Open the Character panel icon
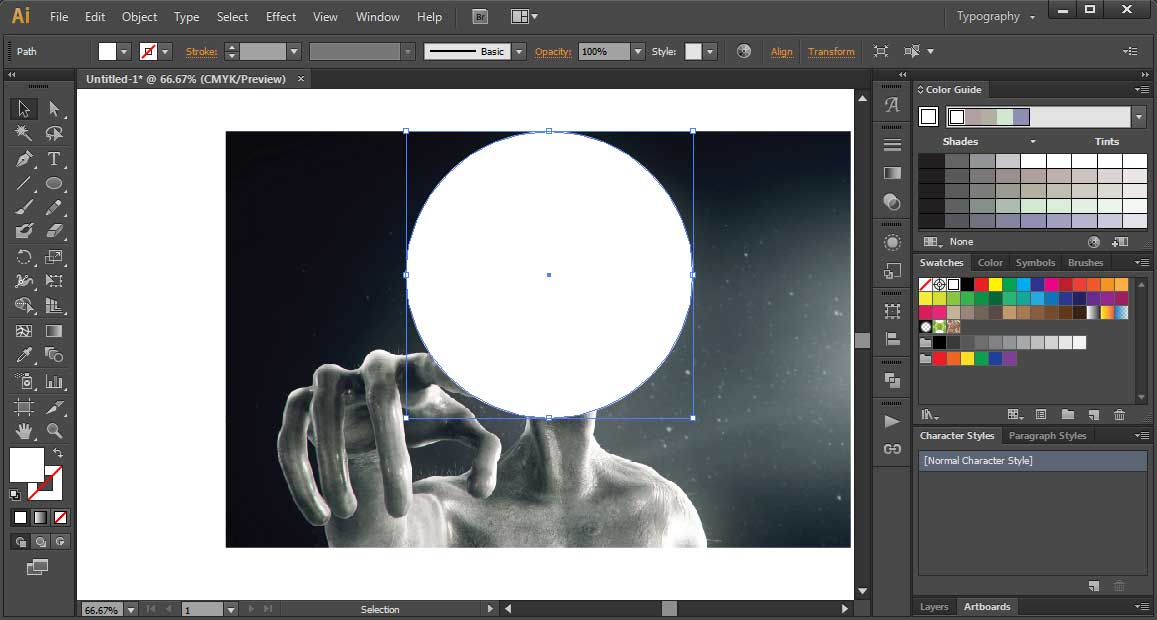The width and height of the screenshot is (1157, 620). tap(890, 104)
